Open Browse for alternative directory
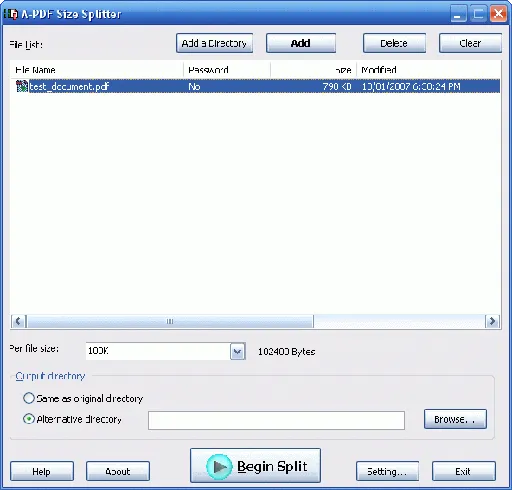Viewport: 512px width, 490px height. pos(455,419)
